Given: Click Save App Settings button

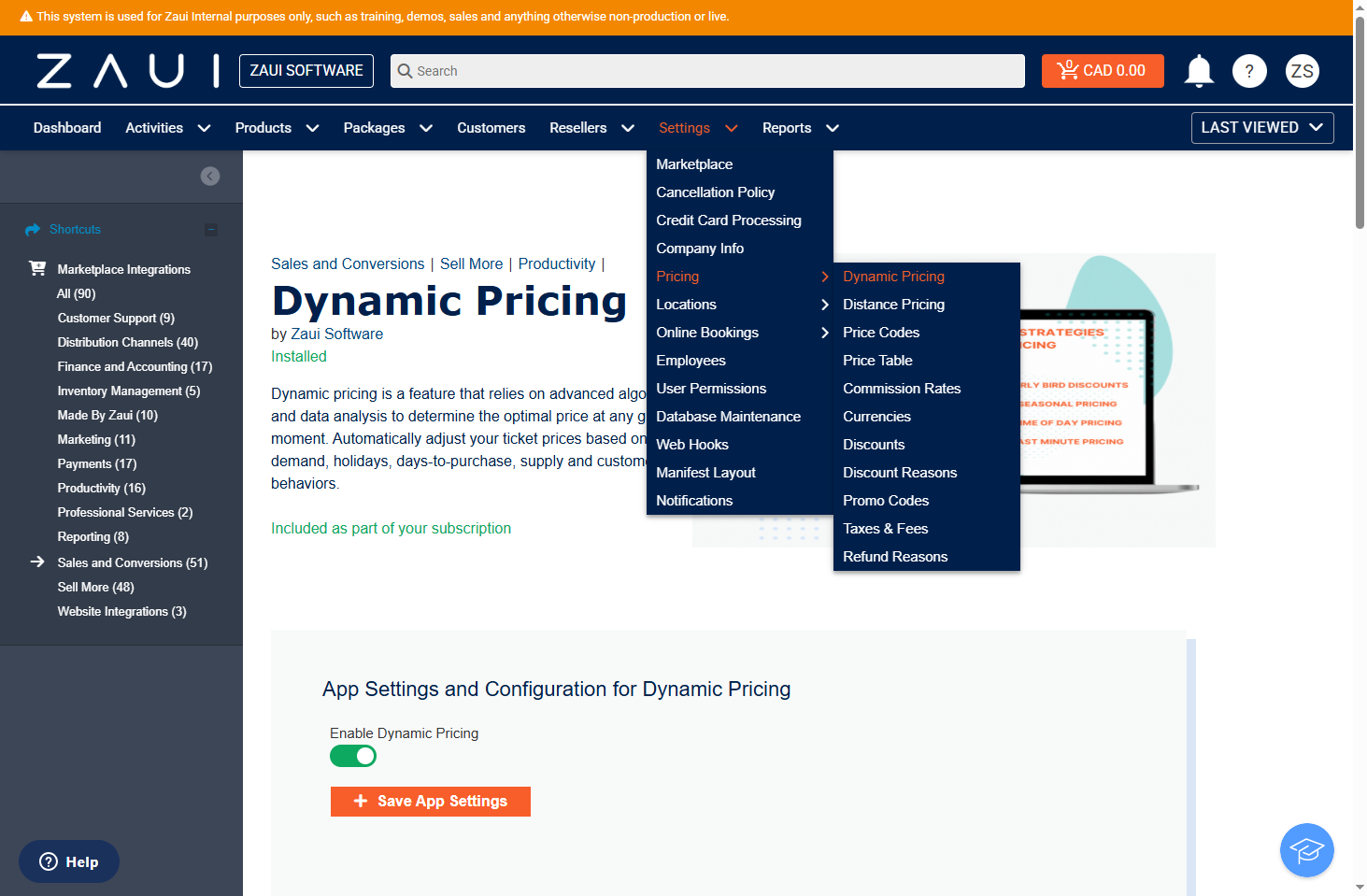Looking at the screenshot, I should 431,802.
